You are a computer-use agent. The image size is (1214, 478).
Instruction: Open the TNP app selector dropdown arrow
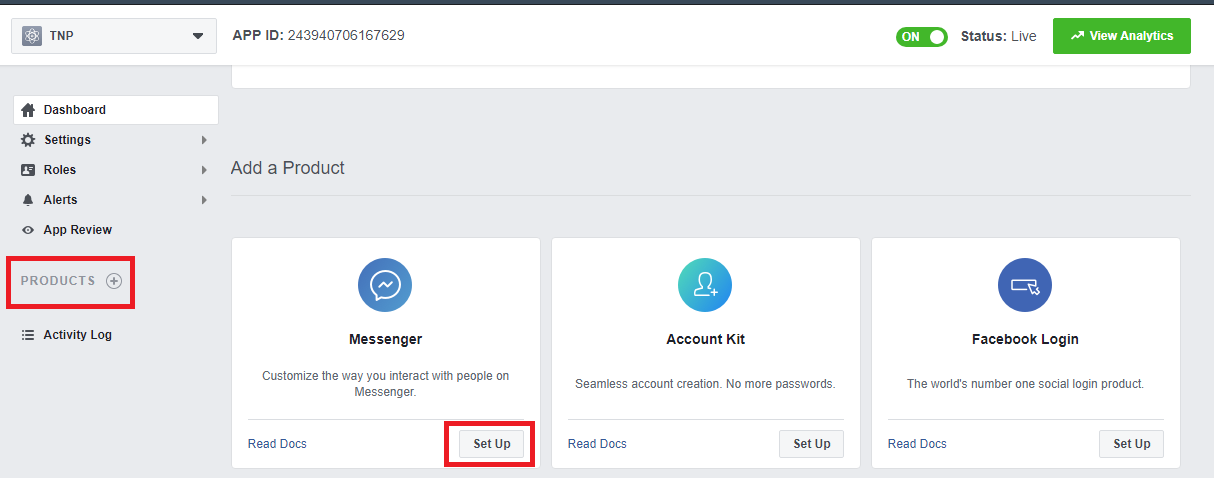click(x=197, y=37)
